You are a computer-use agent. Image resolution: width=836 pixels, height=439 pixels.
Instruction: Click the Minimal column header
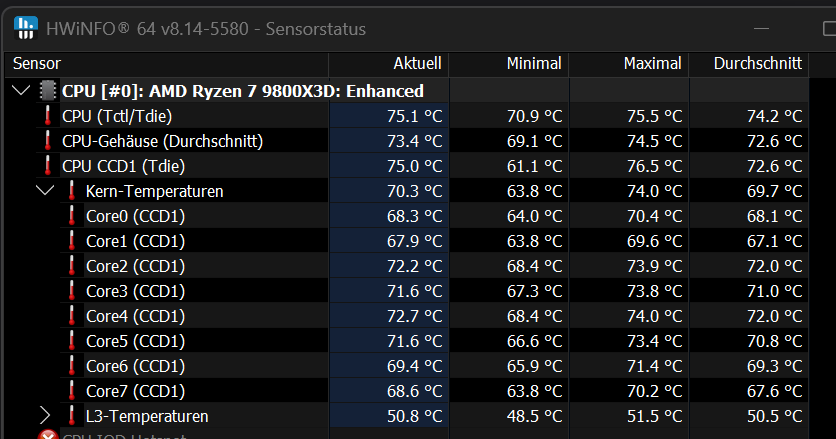509,63
